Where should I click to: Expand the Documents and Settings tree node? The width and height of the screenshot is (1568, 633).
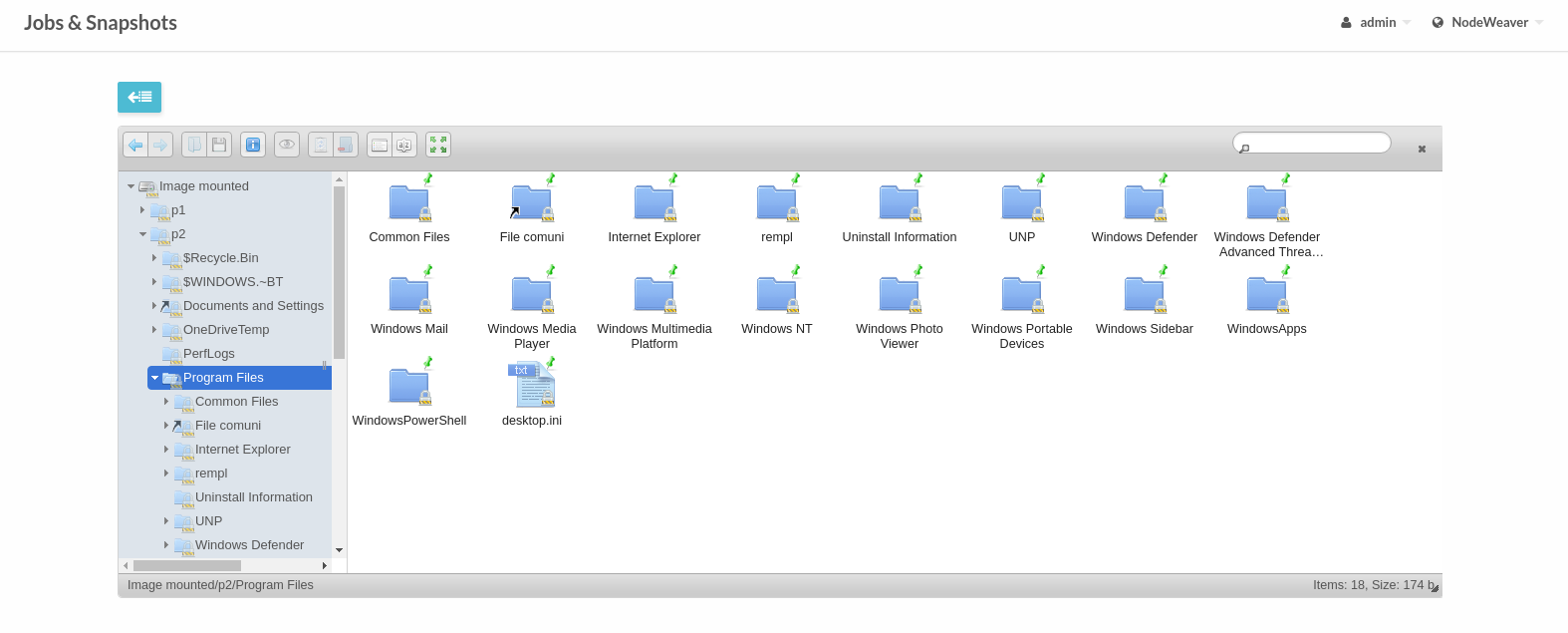coord(154,306)
